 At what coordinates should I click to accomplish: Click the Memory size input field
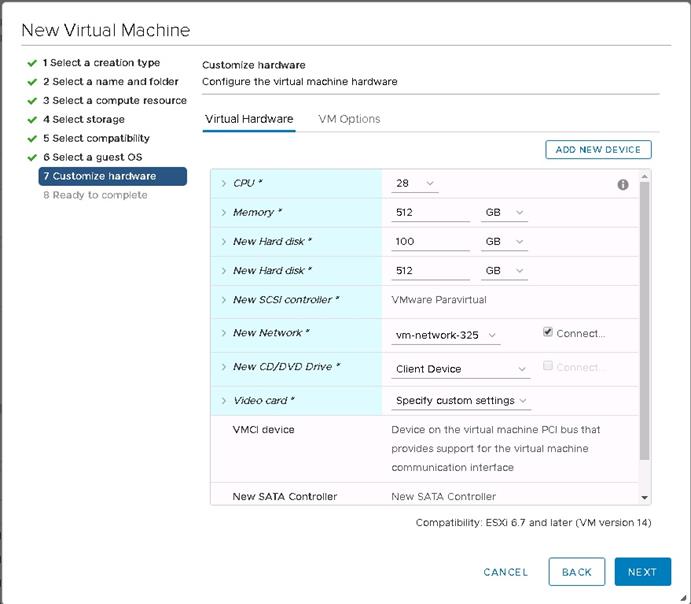click(x=431, y=213)
